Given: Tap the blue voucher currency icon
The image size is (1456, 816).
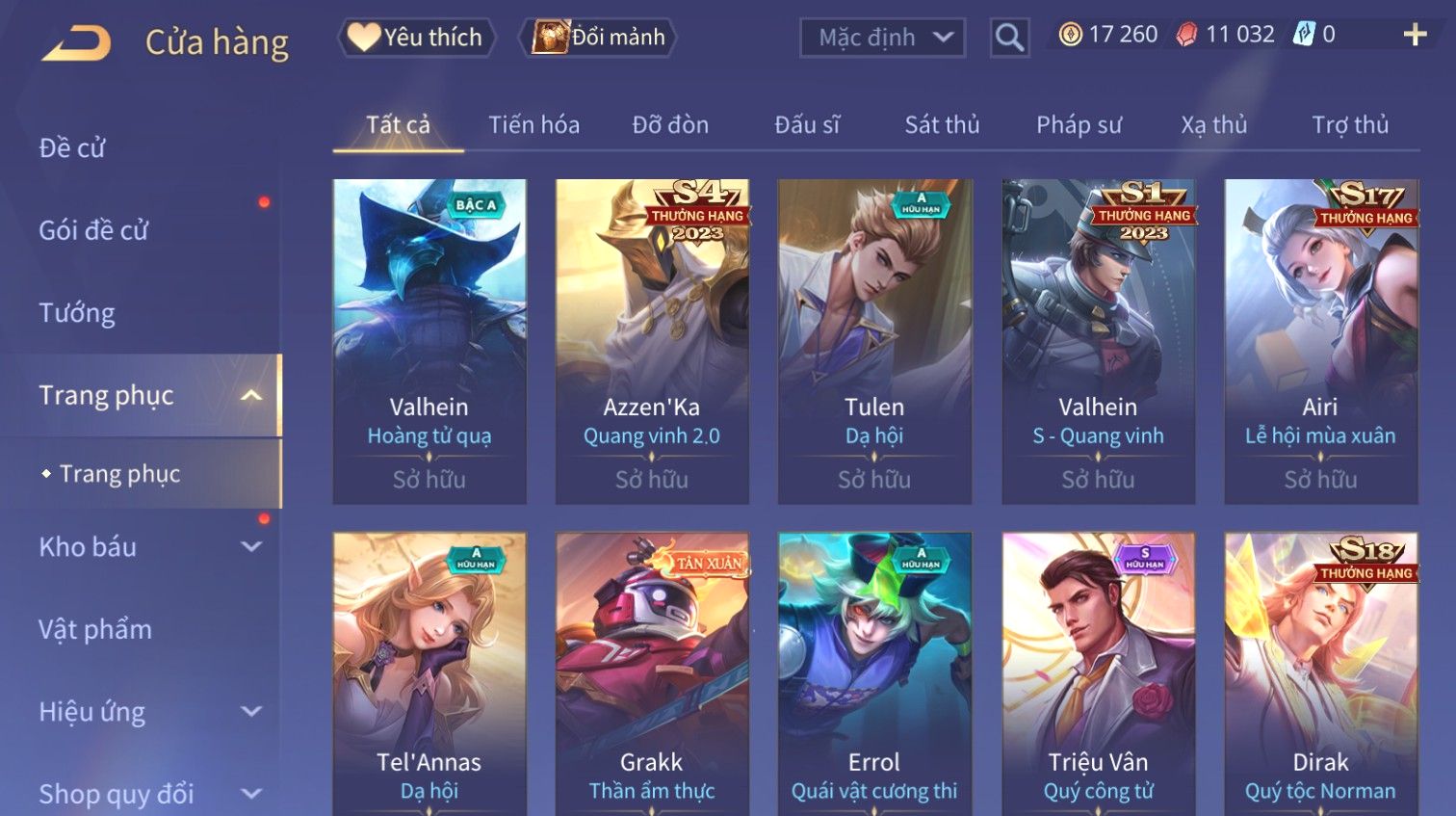Looking at the screenshot, I should point(1303,35).
